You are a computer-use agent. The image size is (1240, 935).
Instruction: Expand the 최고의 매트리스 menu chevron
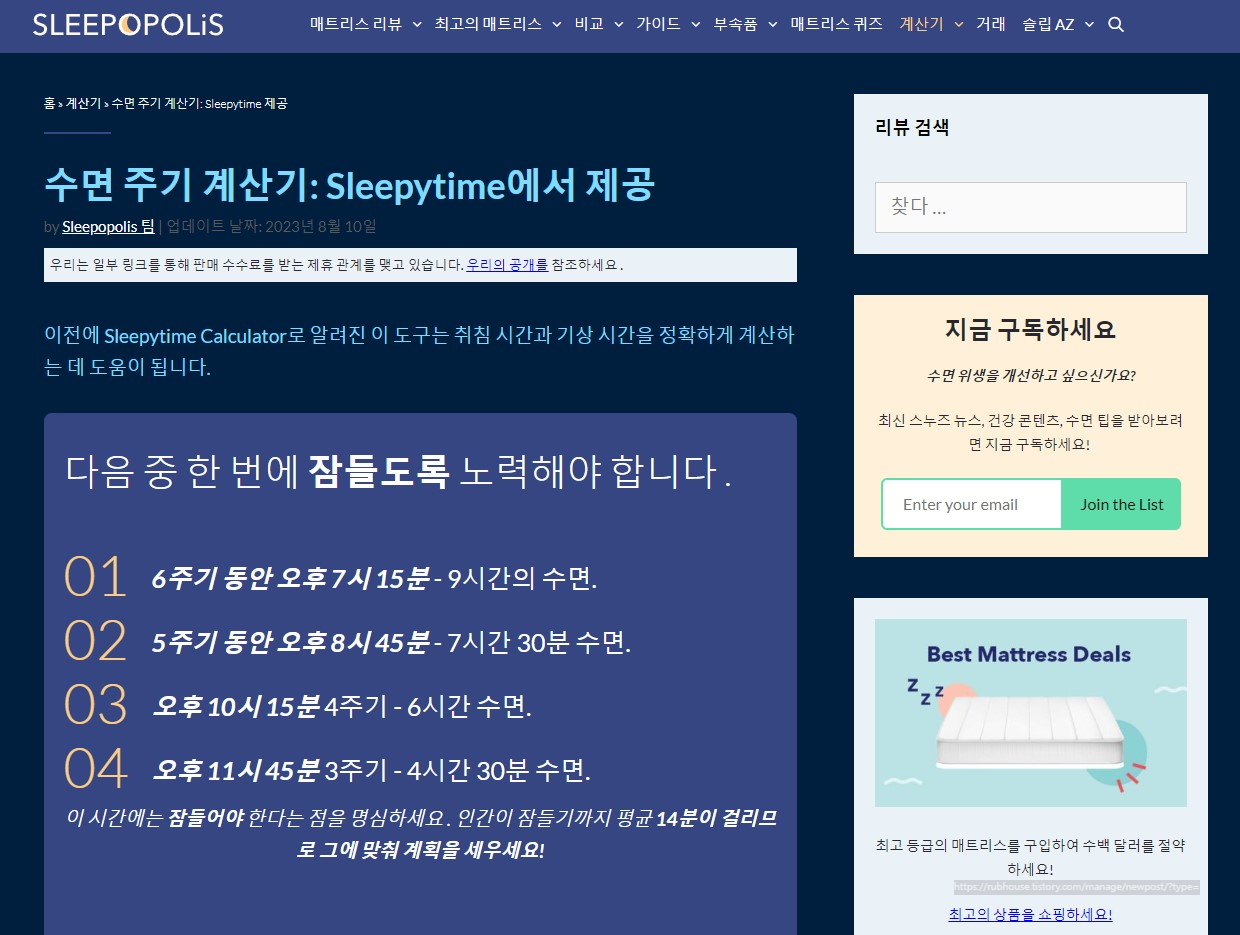tap(557, 25)
